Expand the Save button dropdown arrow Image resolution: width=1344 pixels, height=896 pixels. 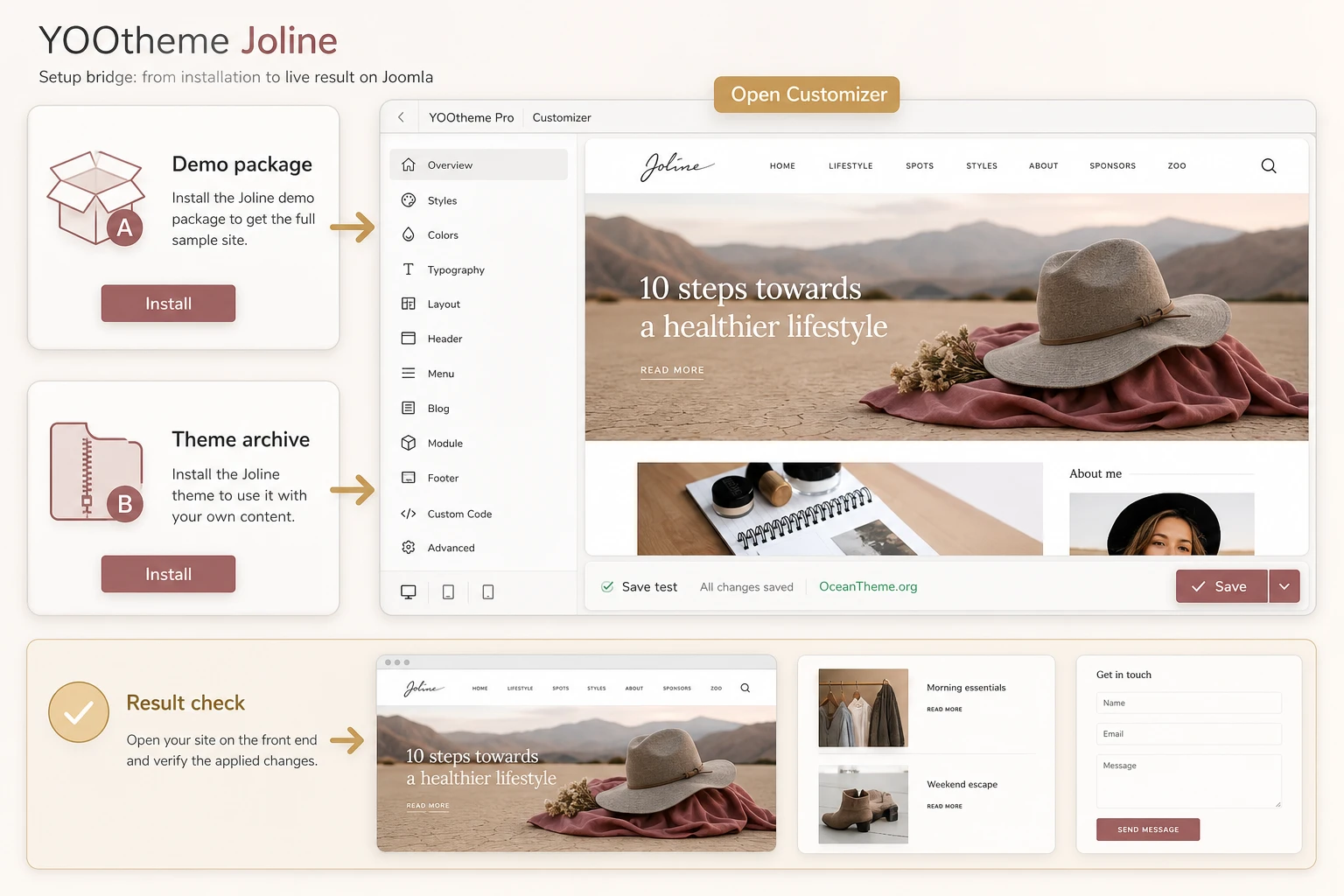1284,586
